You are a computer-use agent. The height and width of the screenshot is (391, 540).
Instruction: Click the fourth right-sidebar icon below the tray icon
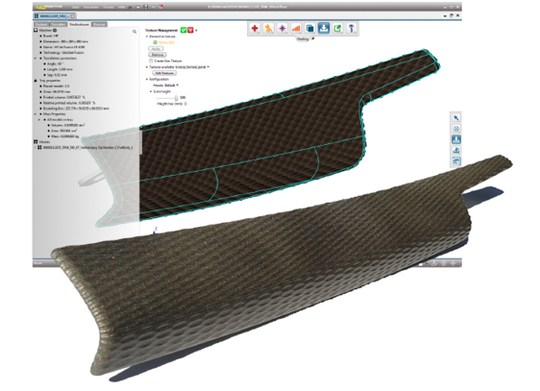point(456,150)
